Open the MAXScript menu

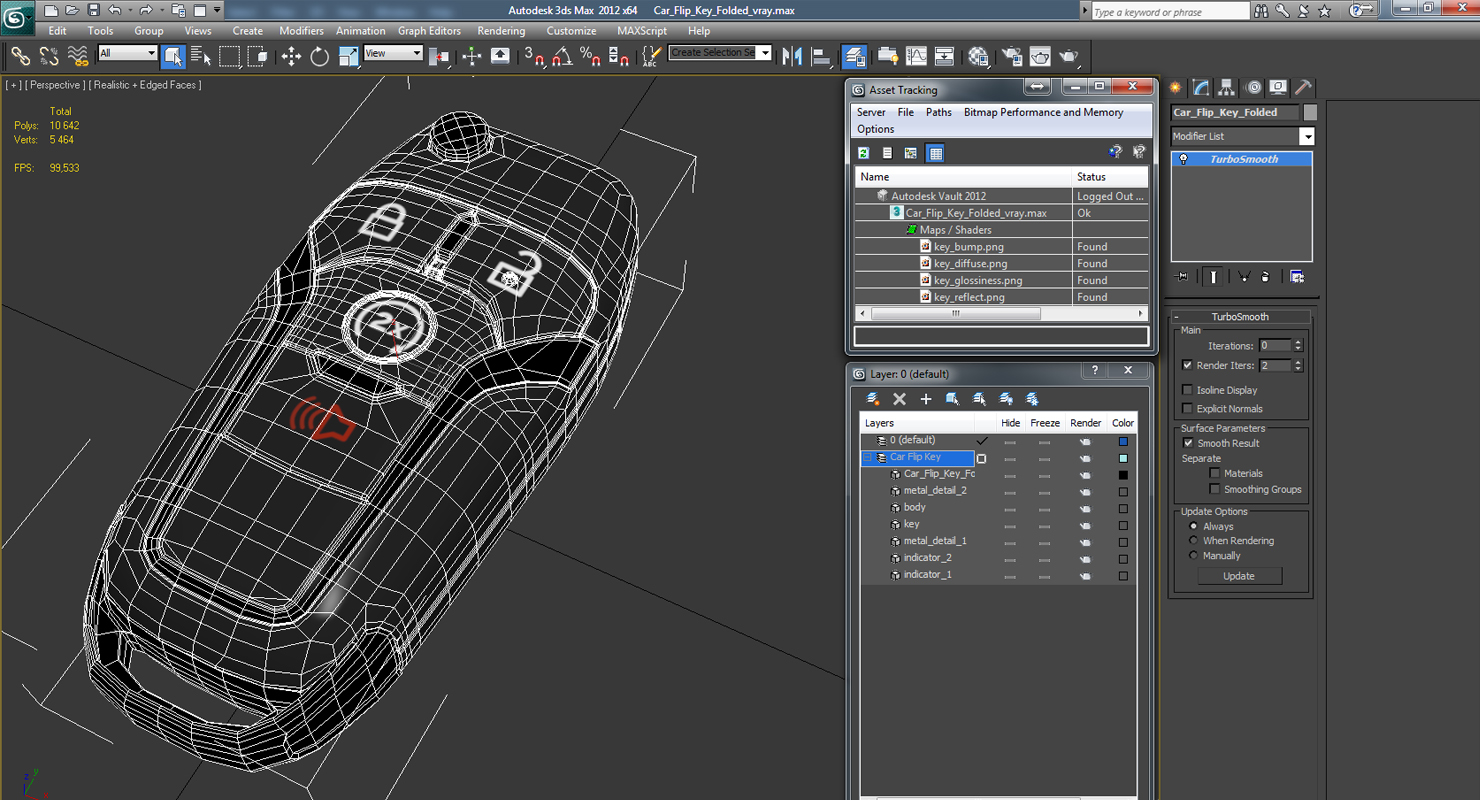642,31
